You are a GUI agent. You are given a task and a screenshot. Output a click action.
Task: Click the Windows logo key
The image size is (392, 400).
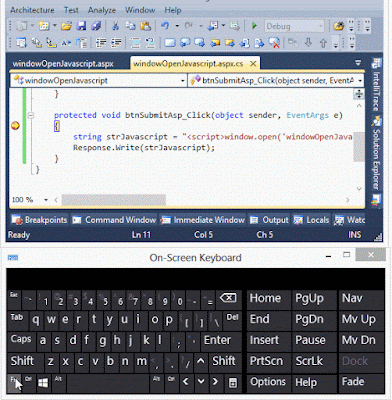[43, 383]
